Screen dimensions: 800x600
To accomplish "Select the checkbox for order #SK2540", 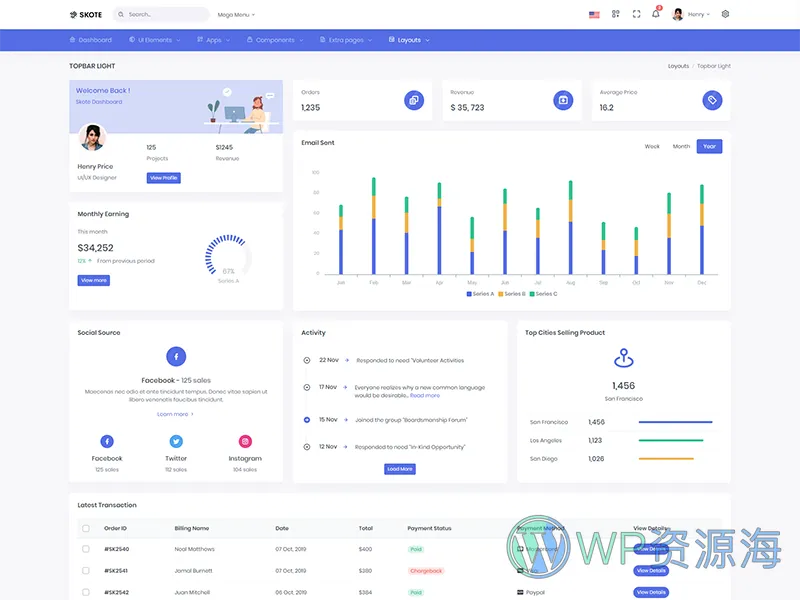I will pos(86,549).
